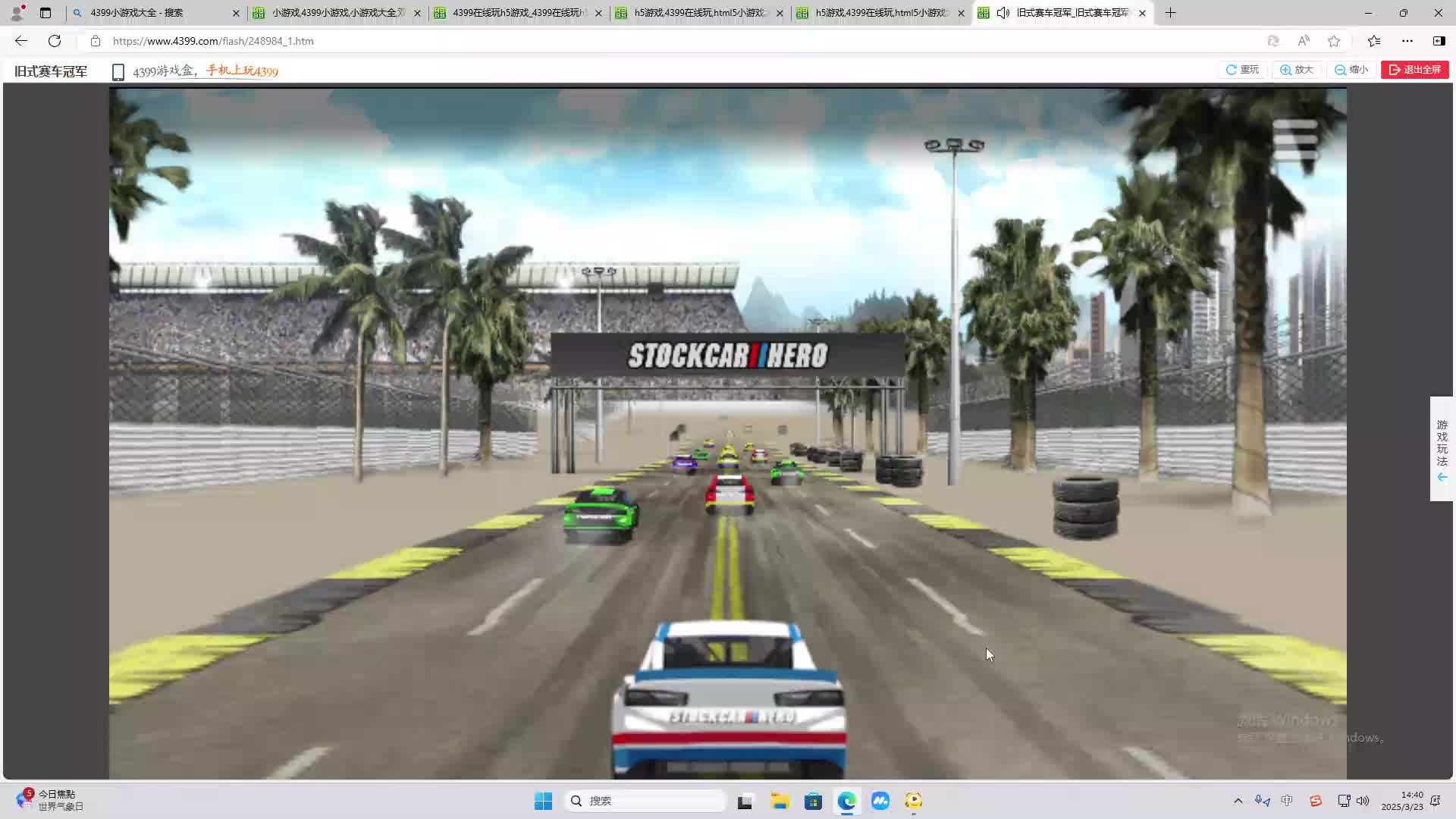Viewport: 1456px width, 819px height.
Task: Toggle read aloud icon in address bar
Action: coord(1304,41)
